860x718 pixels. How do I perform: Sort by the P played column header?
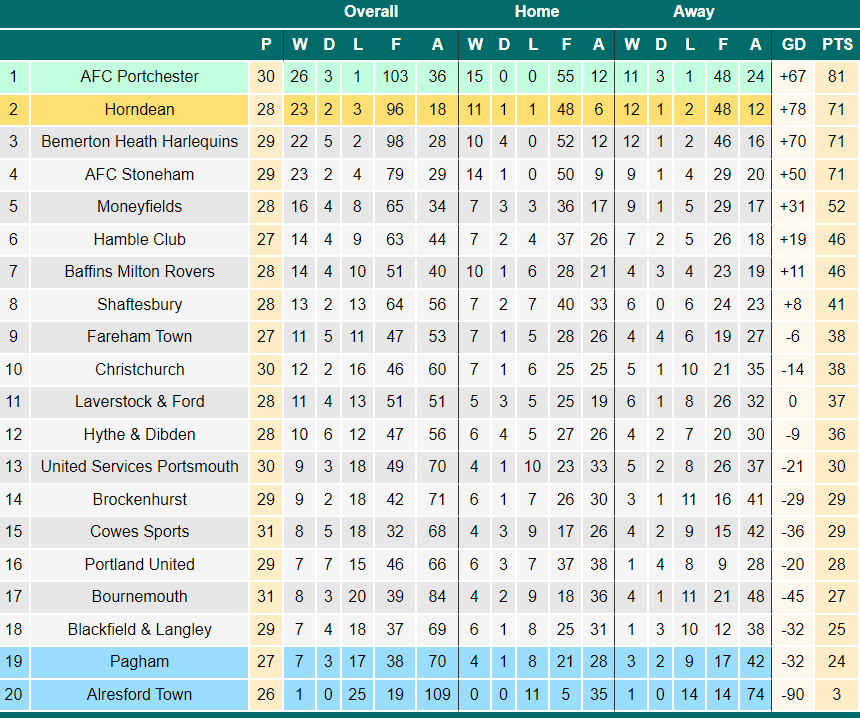[266, 44]
